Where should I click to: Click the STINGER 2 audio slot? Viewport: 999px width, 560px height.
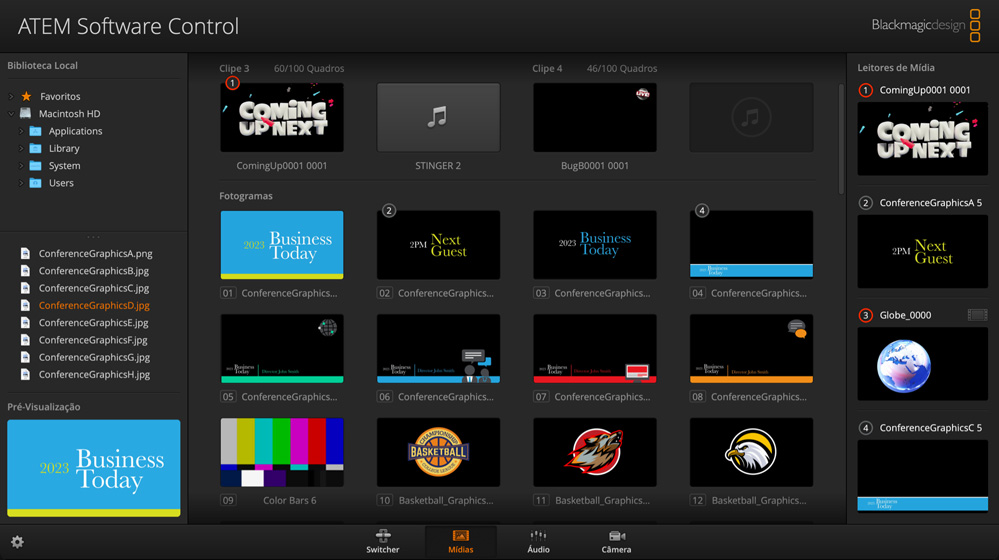coord(438,118)
